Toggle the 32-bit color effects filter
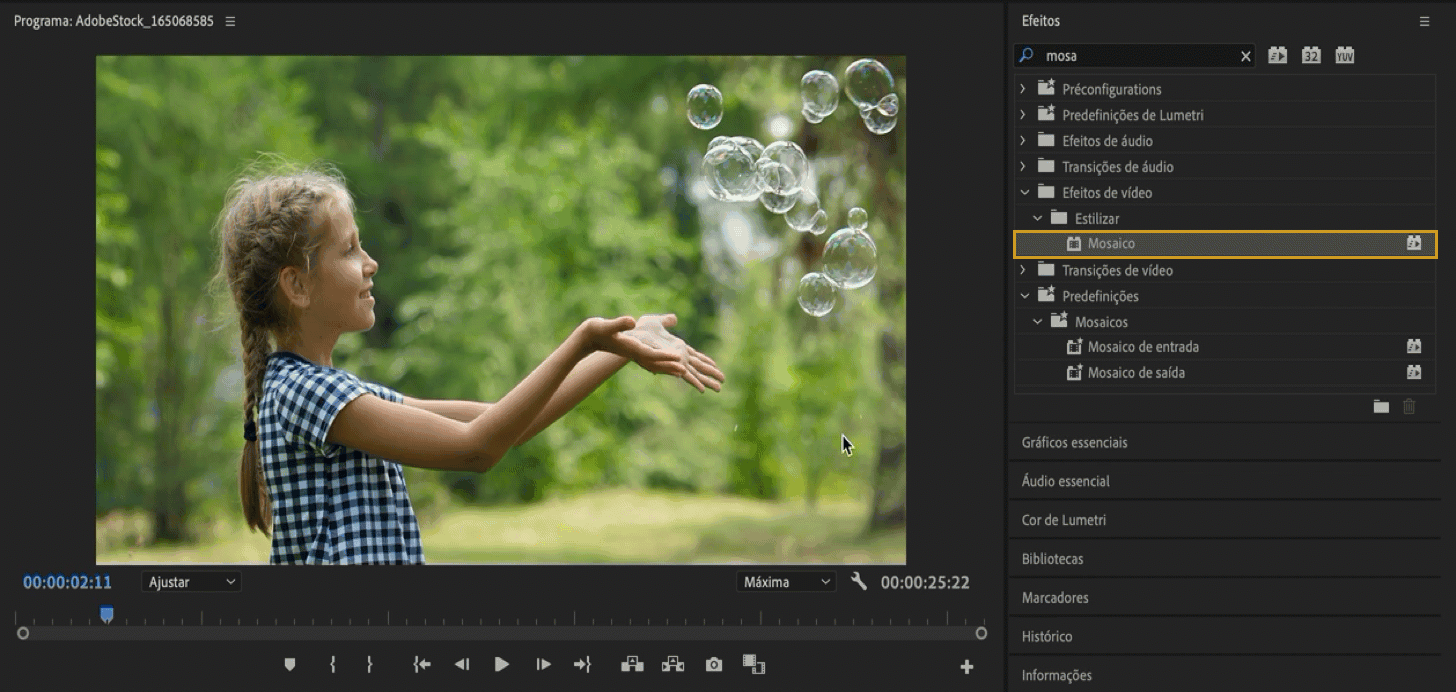Viewport: 1456px width, 692px height. pos(1311,55)
